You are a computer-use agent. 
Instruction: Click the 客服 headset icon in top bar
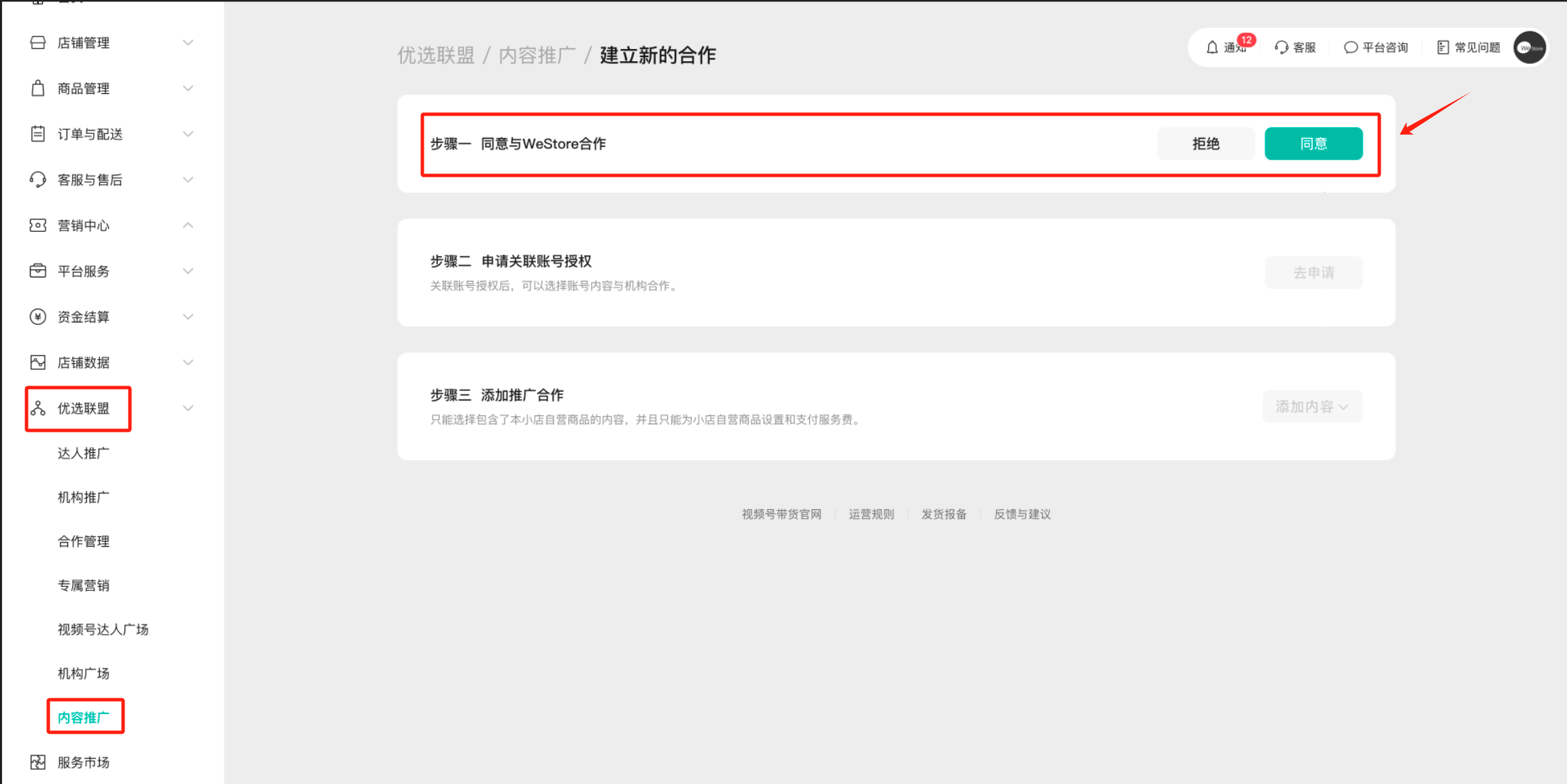(x=1281, y=48)
